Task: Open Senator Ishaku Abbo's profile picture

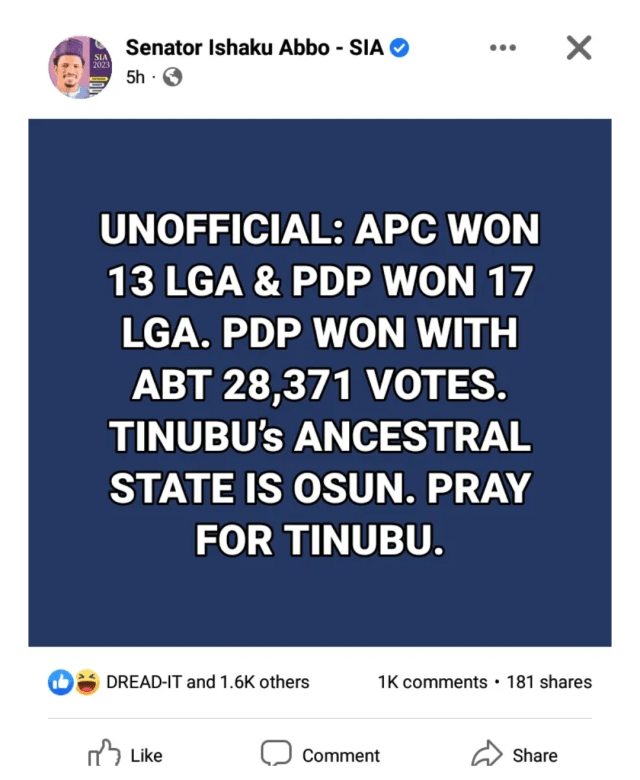Action: (81, 67)
